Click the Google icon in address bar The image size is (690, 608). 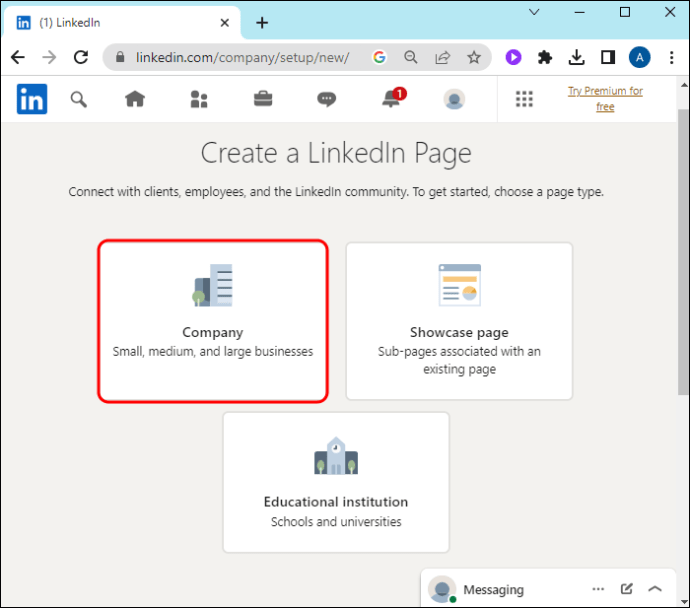(379, 57)
